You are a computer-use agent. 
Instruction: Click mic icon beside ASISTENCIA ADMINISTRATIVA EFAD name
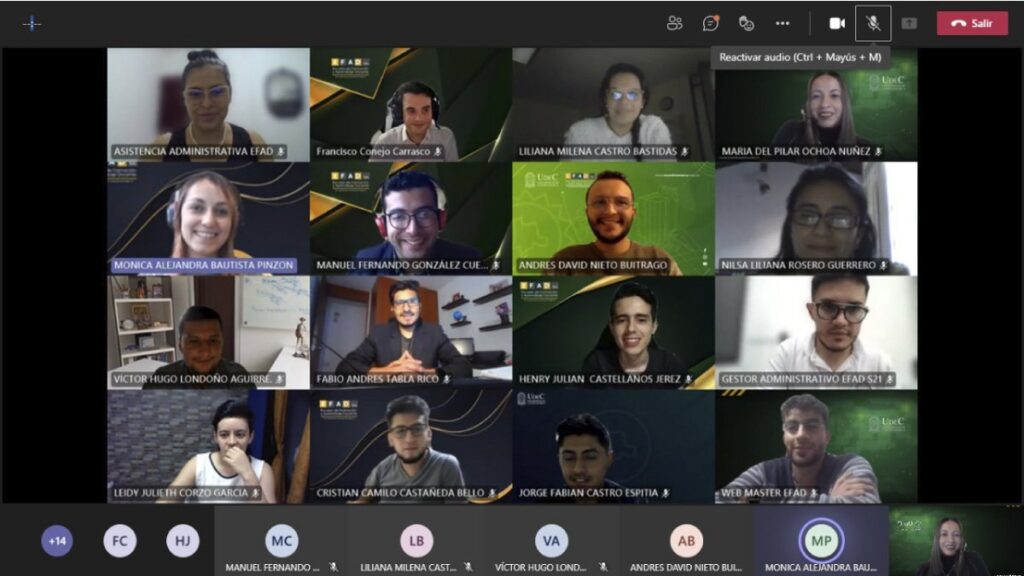coord(281,152)
